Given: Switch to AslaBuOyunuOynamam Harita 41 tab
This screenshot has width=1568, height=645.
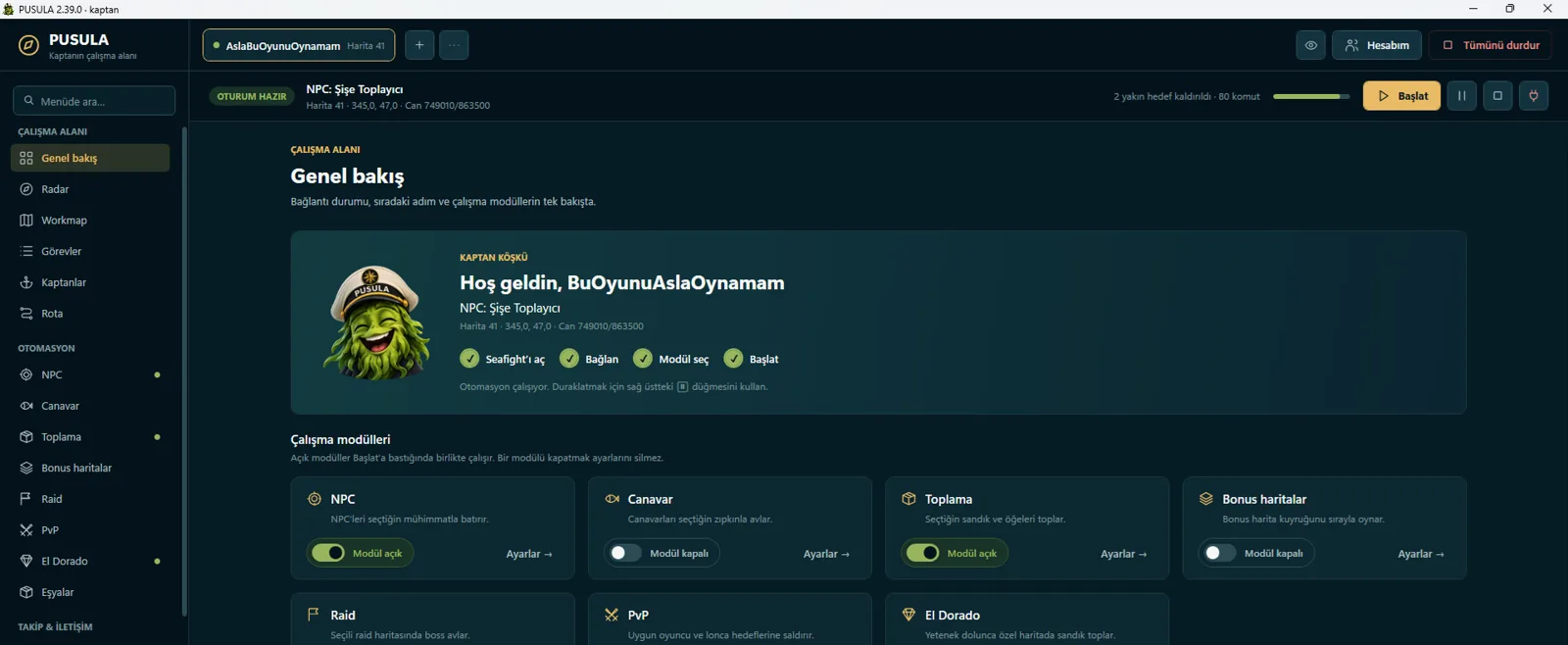Looking at the screenshot, I should tap(299, 45).
